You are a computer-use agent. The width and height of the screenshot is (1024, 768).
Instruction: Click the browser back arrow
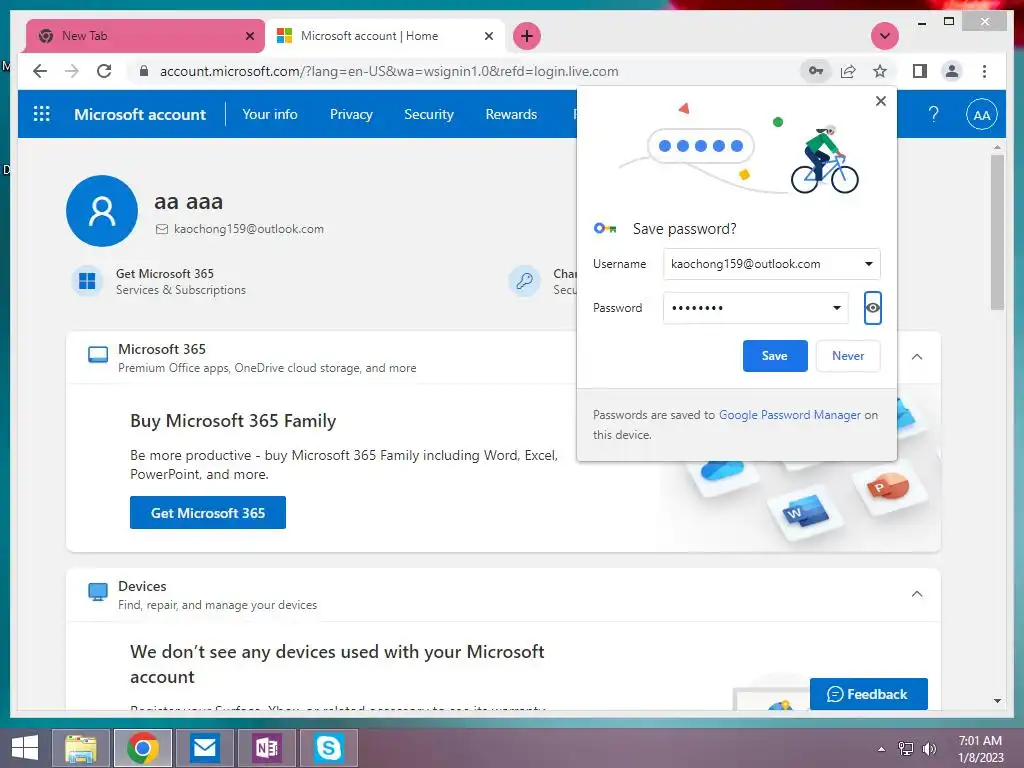click(x=40, y=71)
